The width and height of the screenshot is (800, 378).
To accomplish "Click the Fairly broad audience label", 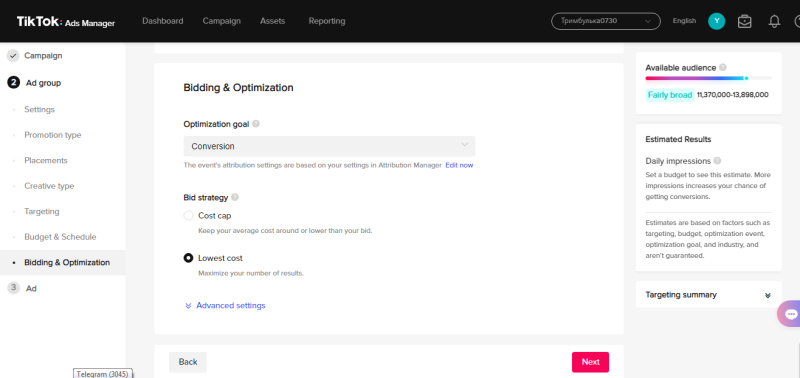I will point(670,95).
